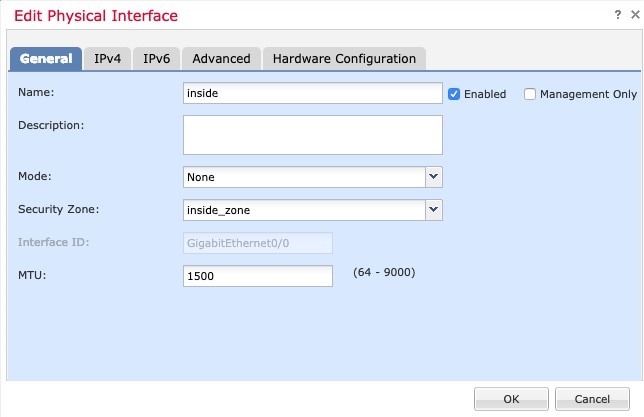Focus the Description text area
644x417 pixels.
point(312,135)
